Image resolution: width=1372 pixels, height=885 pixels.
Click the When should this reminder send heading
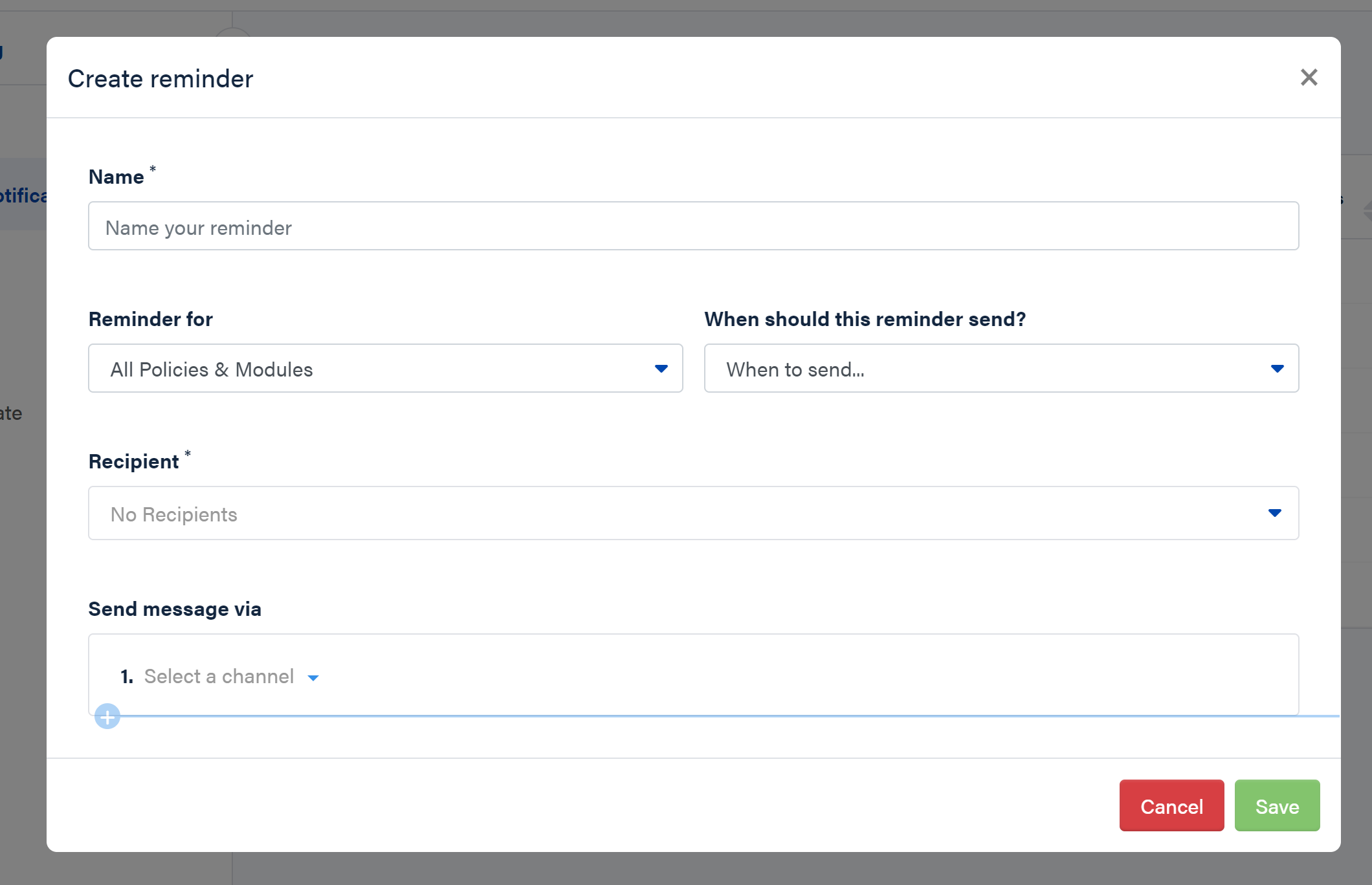(x=864, y=318)
